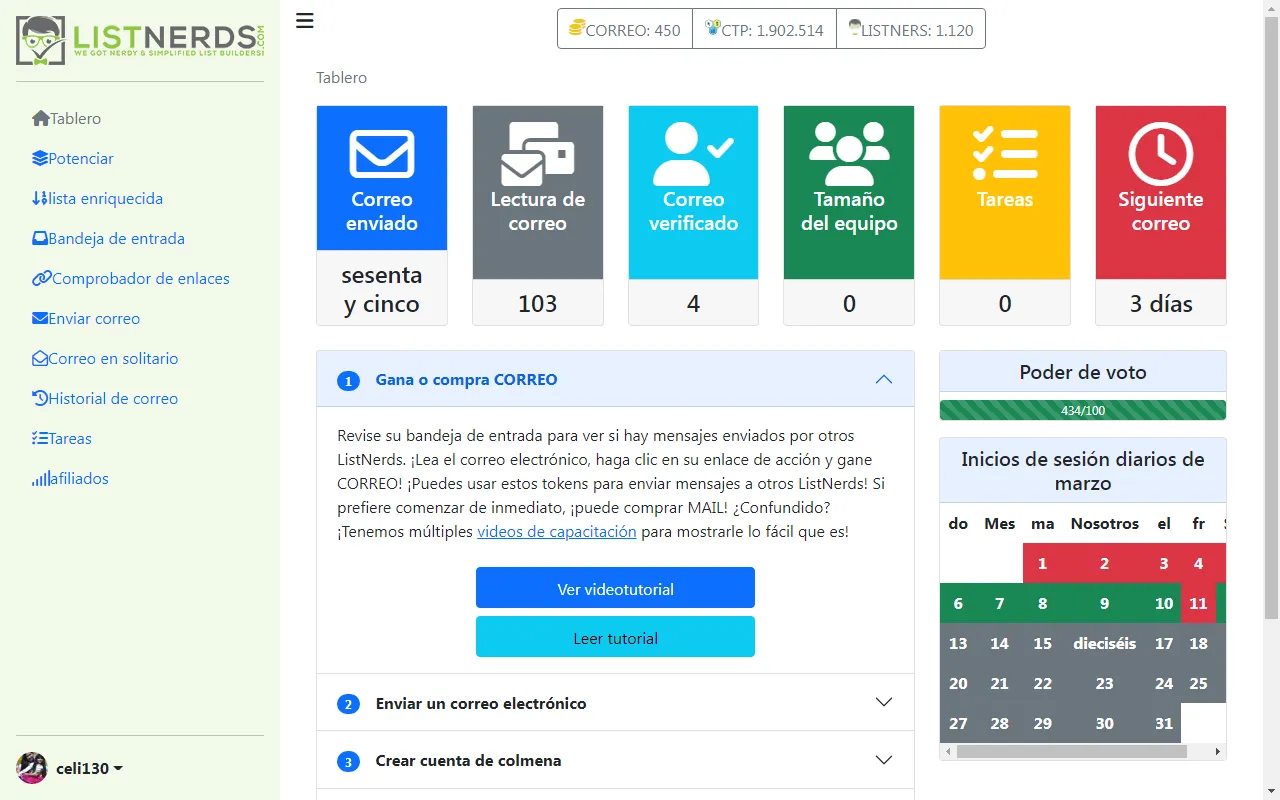Select calendar day 31

tap(1163, 723)
